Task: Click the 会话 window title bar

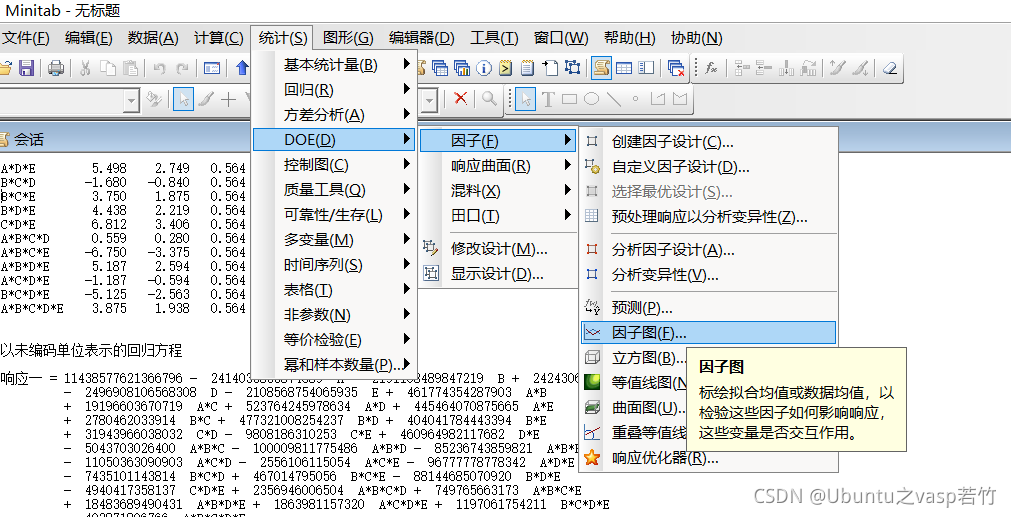Action: pos(126,139)
